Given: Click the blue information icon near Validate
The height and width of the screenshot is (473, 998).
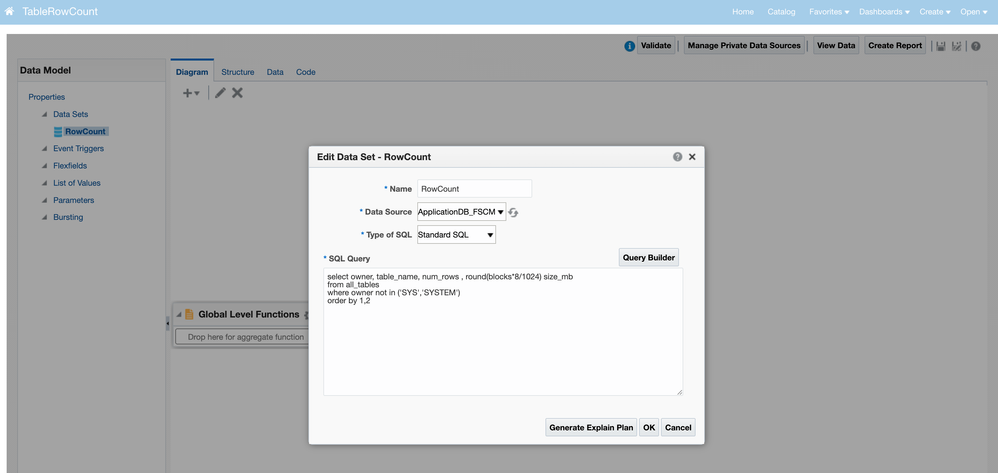Looking at the screenshot, I should (629, 46).
